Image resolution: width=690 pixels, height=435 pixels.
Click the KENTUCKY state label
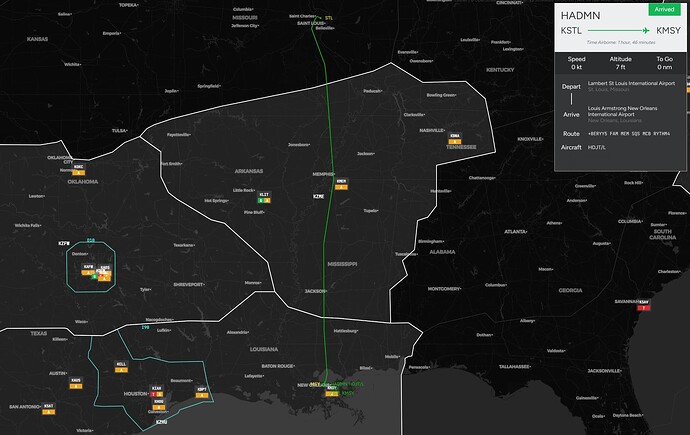500,70
